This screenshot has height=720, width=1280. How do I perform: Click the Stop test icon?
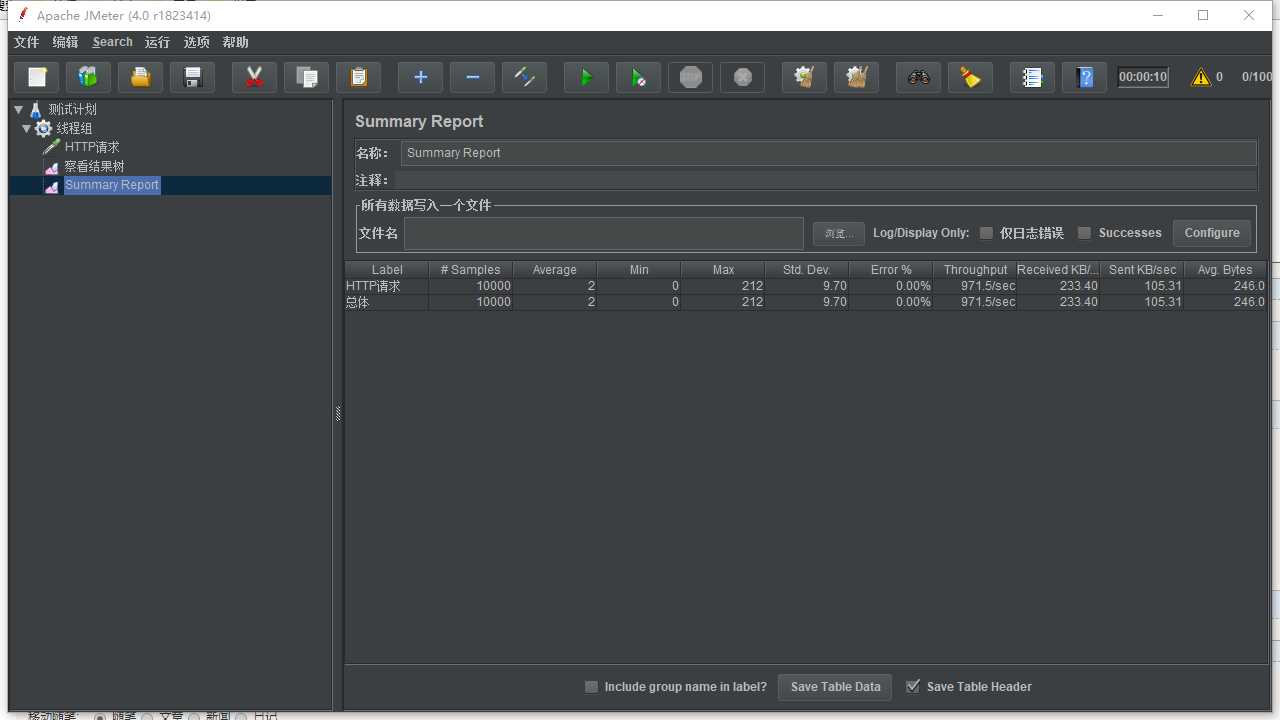(x=691, y=77)
